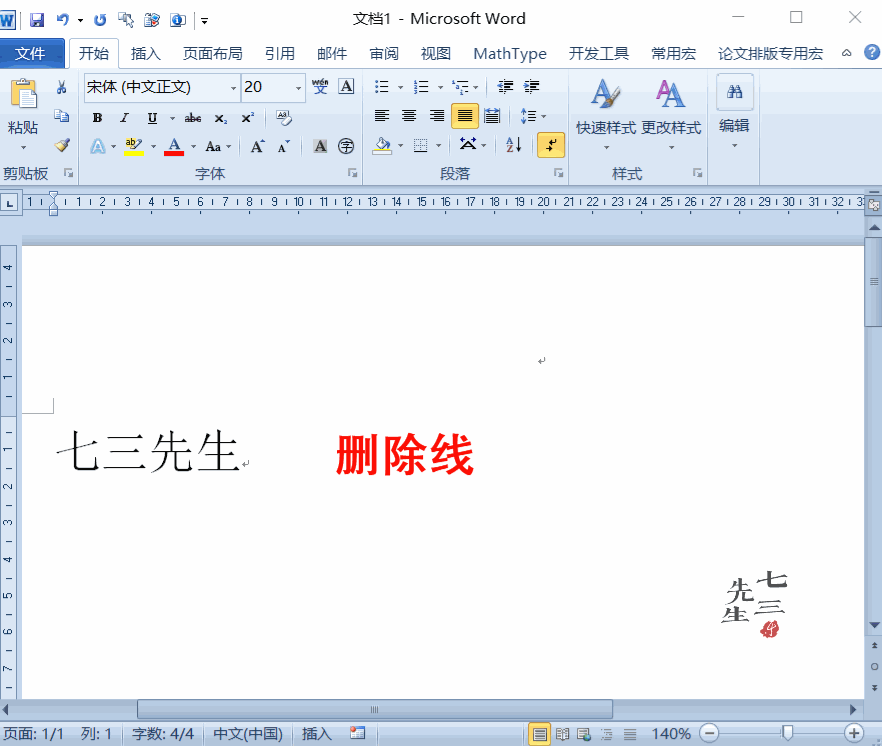Switch to Print Layout view in status bar

click(x=539, y=734)
